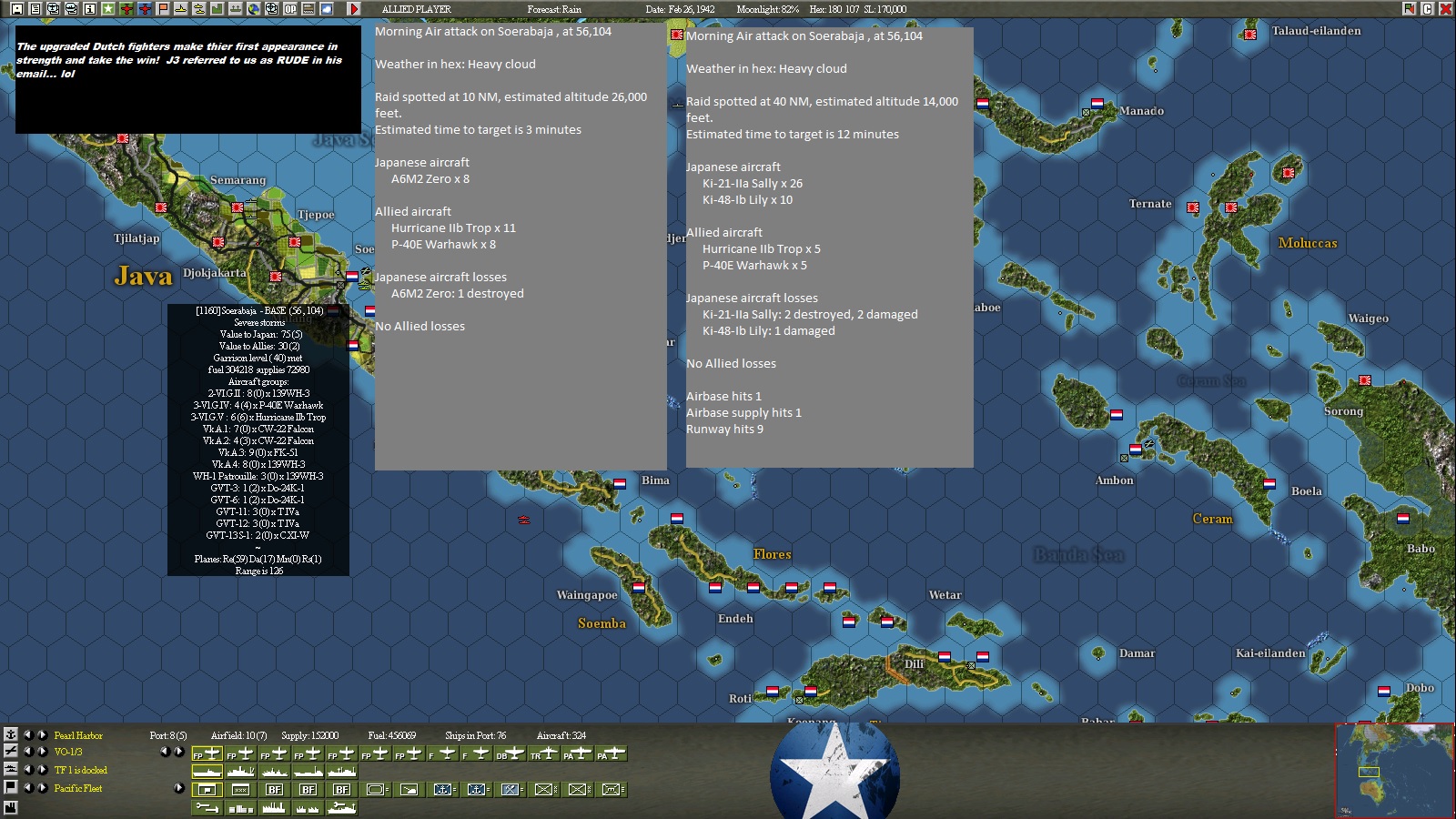
Task: Go to previous task force before TF 1
Action: point(27,769)
